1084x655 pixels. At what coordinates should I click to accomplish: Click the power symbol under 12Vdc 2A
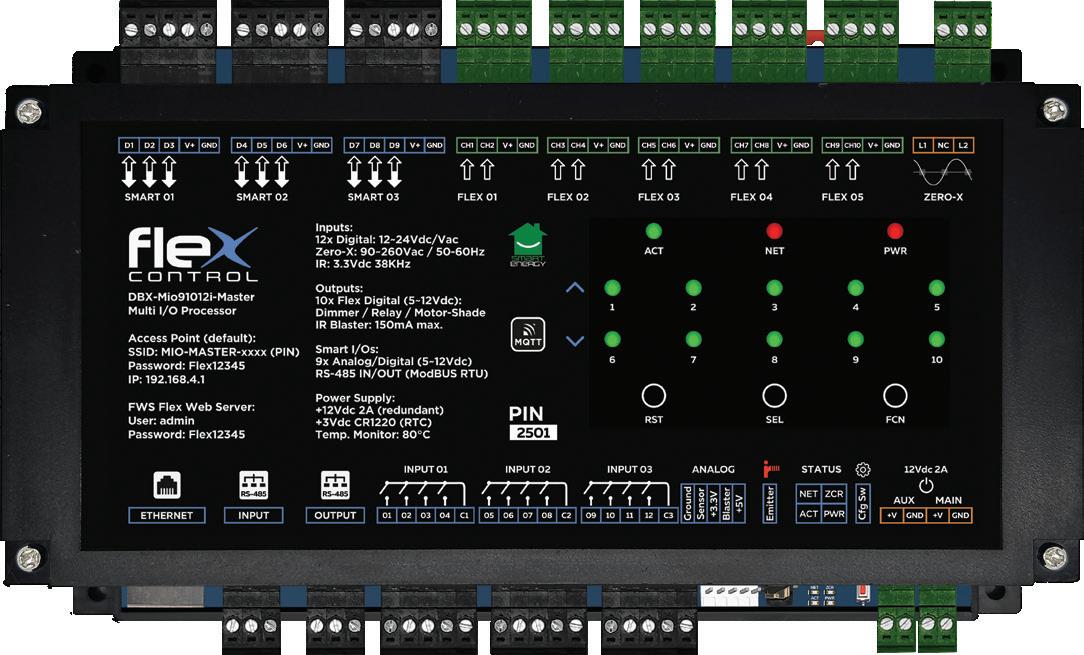tap(926, 486)
